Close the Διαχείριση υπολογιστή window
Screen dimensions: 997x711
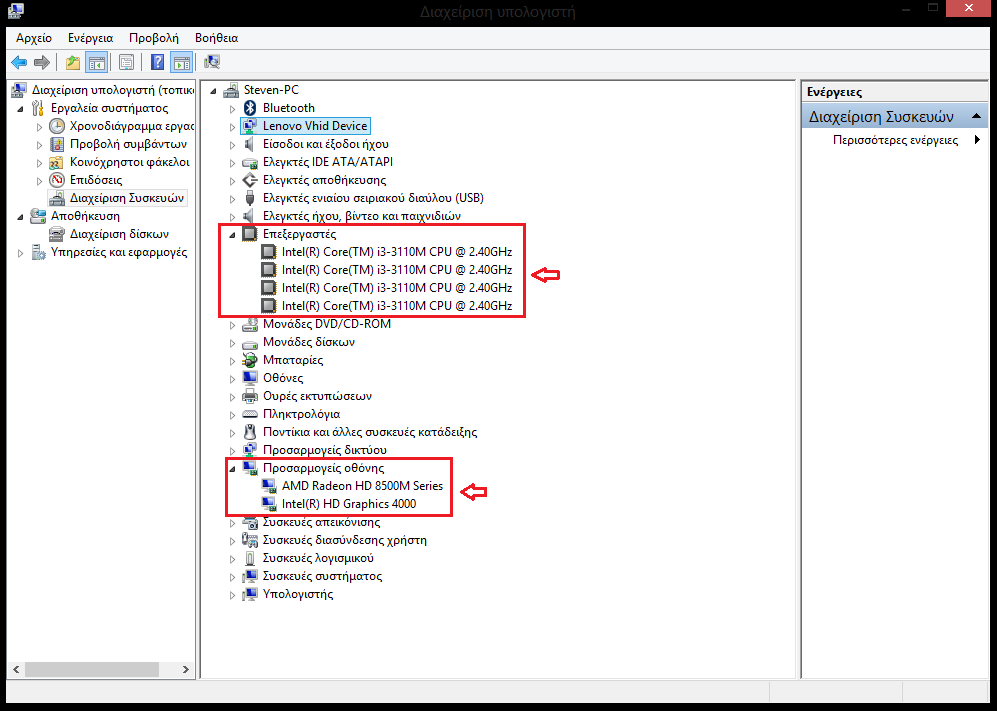(968, 8)
